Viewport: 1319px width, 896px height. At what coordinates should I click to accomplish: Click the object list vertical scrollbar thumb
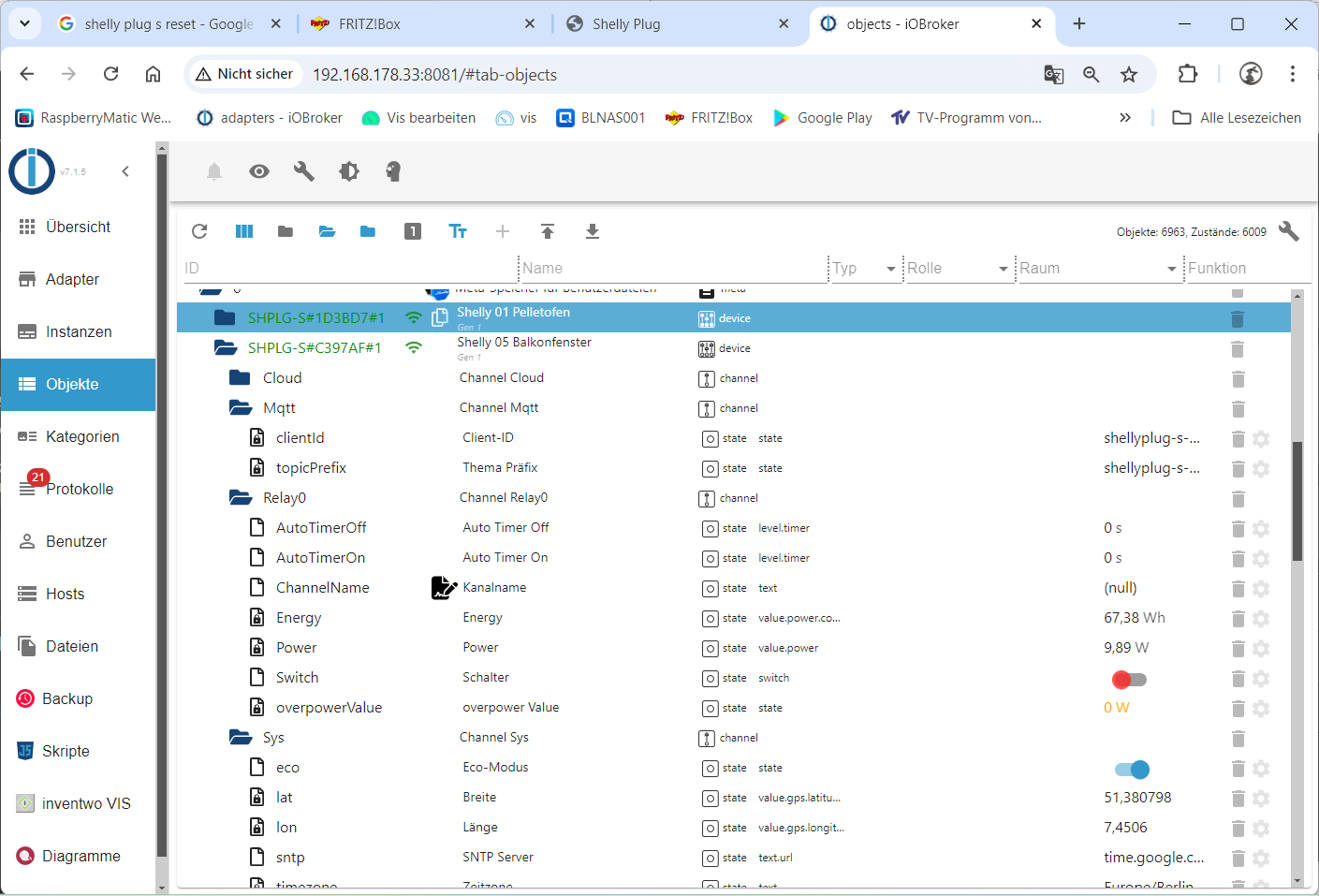coord(1297,501)
